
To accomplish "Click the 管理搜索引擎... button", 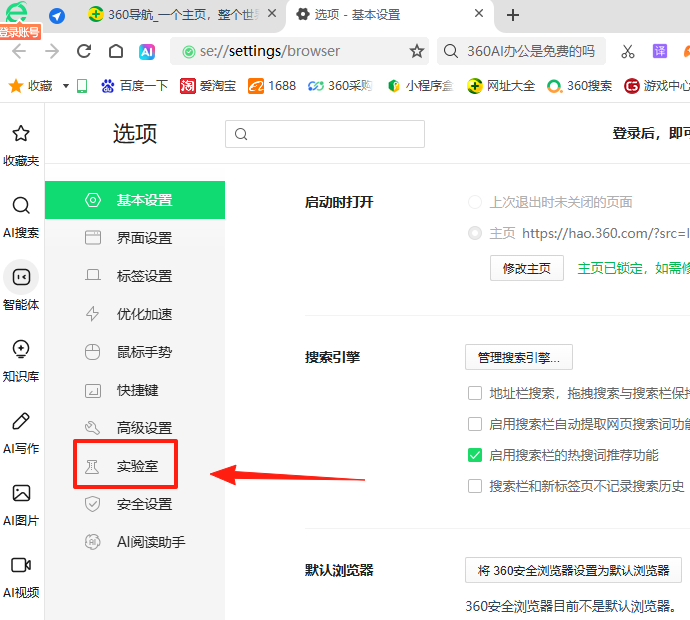I will 519,357.
